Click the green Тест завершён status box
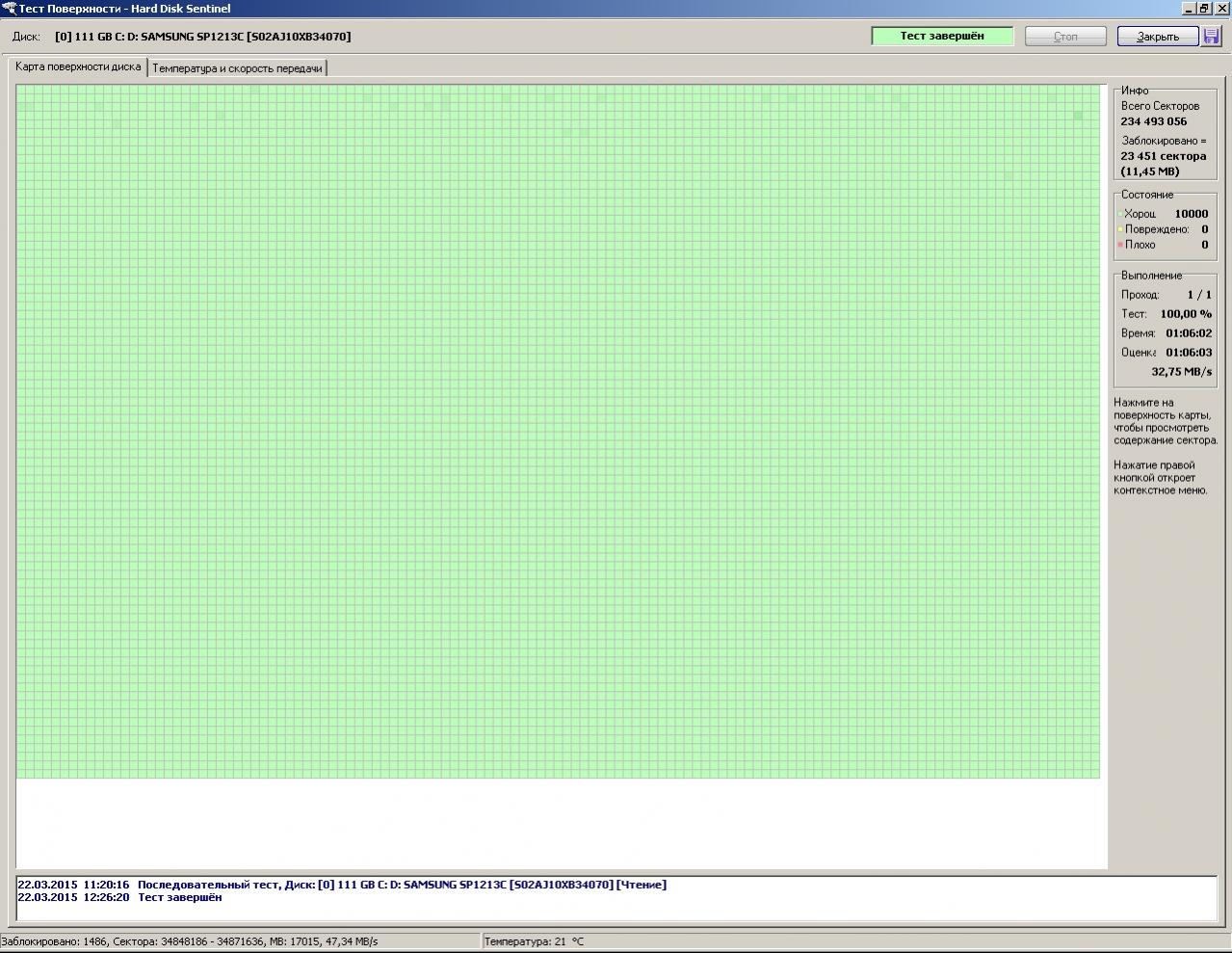Image resolution: width=1232 pixels, height=953 pixels. point(942,36)
